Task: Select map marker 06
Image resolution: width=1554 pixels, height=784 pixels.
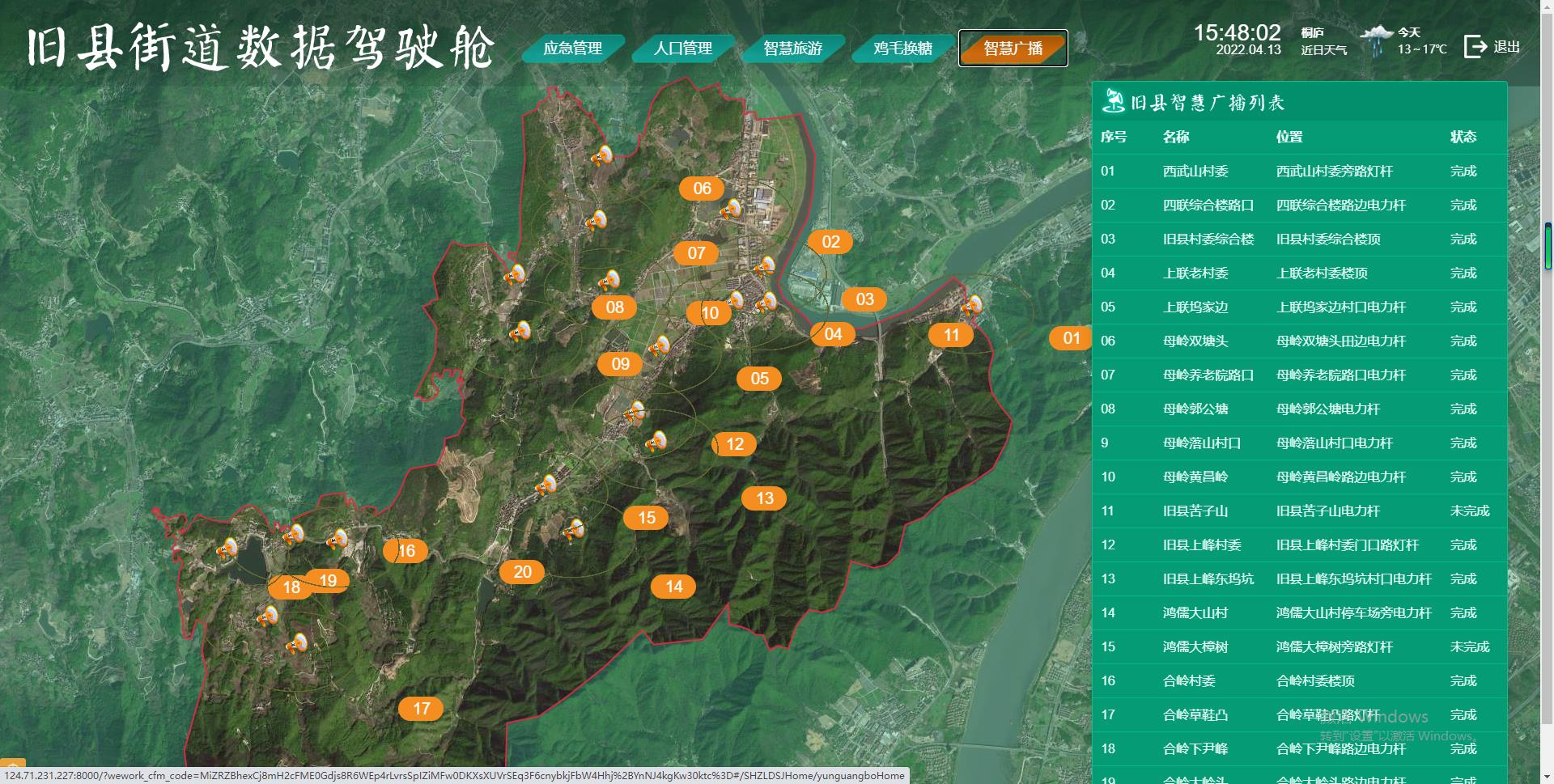Action: (702, 189)
